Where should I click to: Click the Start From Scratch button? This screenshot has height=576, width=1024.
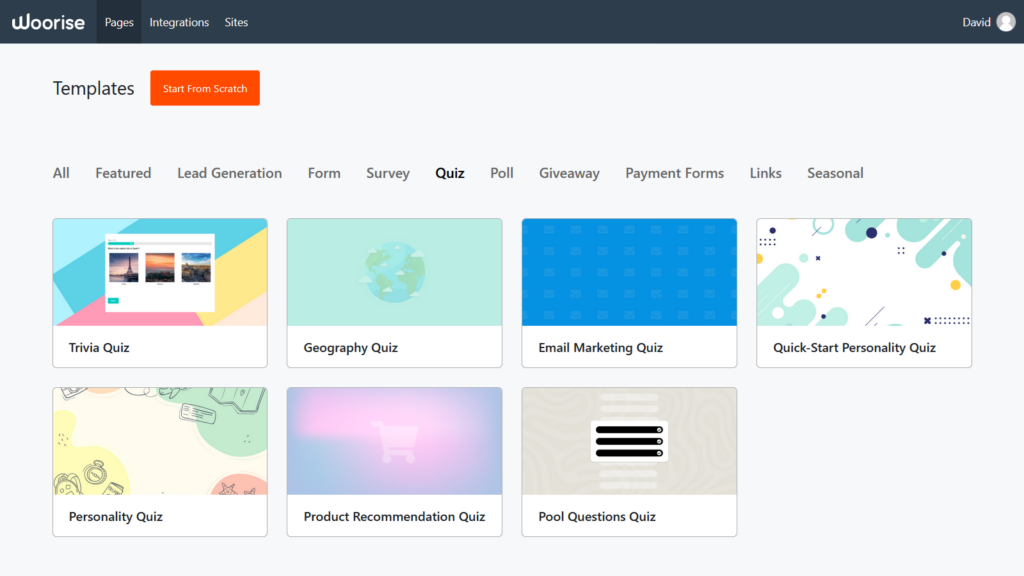tap(204, 88)
